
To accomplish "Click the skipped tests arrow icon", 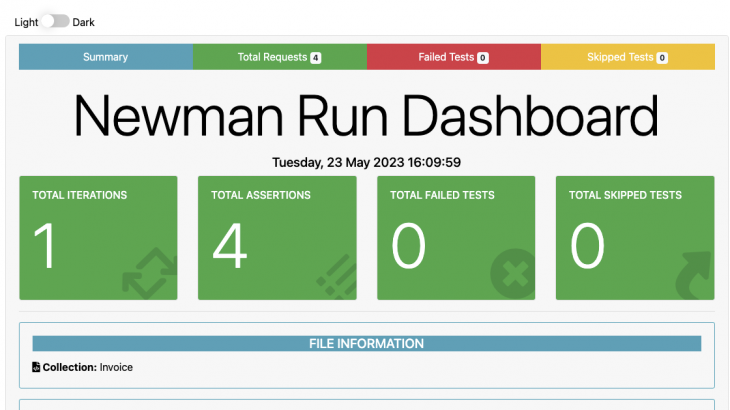I will click(x=689, y=273).
